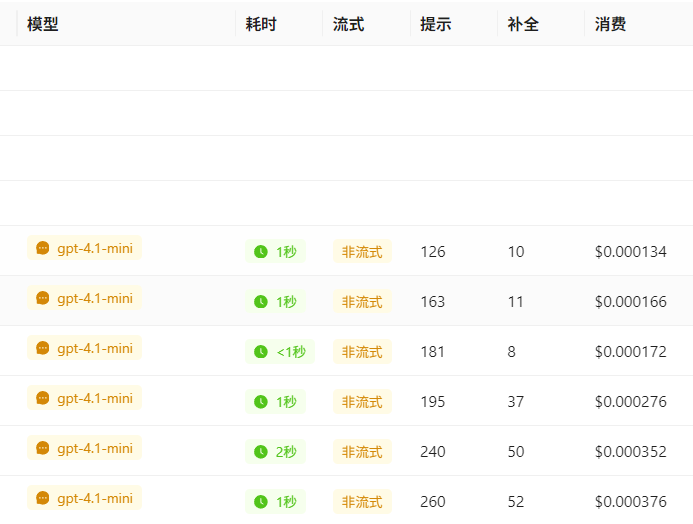The image size is (693, 524).
Task: Click the cost $0.000376
Action: coord(631,501)
